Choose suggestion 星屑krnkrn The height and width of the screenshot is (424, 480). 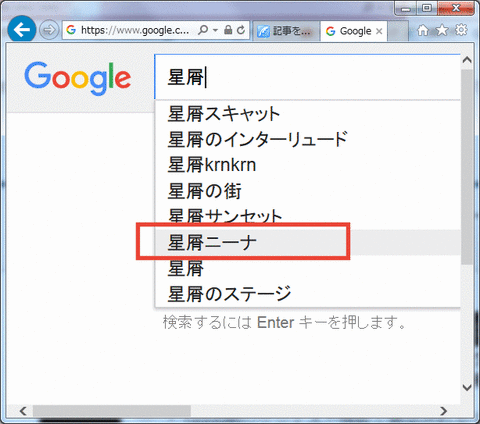pos(307,165)
